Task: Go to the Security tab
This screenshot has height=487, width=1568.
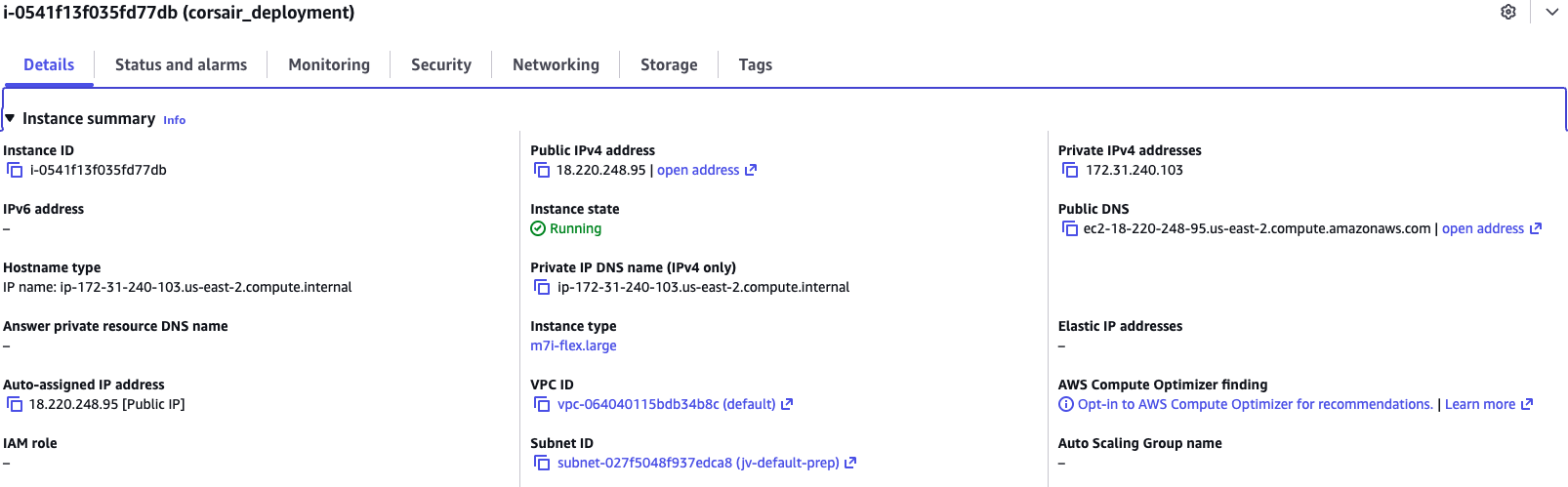Action: click(x=441, y=64)
